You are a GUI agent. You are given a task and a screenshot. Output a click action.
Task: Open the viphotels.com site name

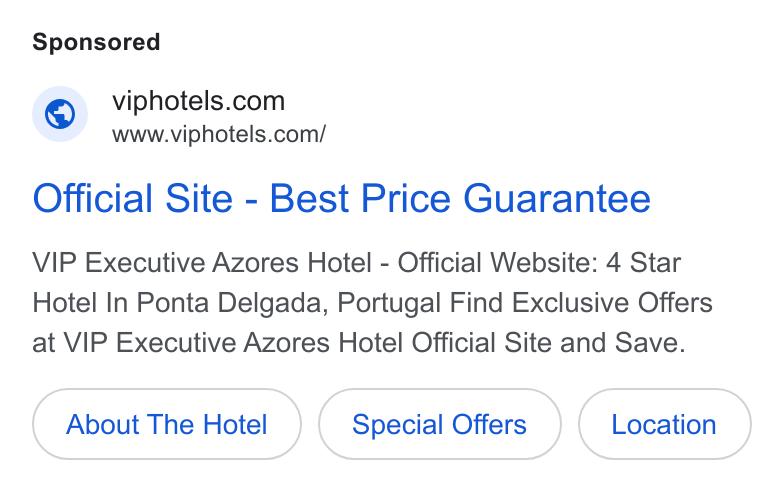coord(199,101)
